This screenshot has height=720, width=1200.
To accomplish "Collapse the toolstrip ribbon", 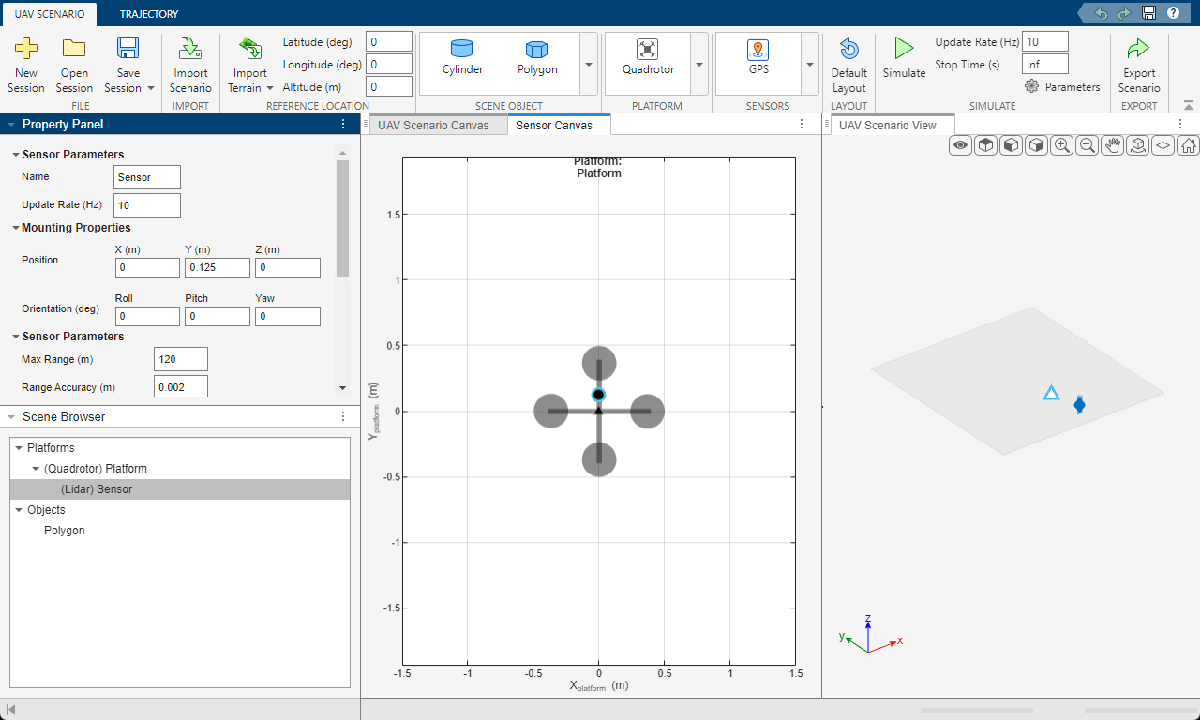I will pyautogui.click(x=1188, y=104).
